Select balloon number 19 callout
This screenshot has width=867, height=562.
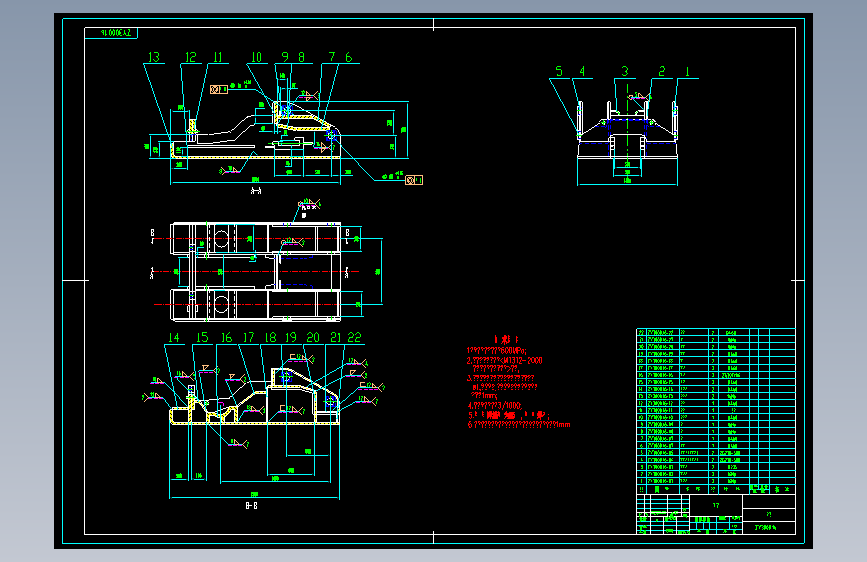(291, 337)
